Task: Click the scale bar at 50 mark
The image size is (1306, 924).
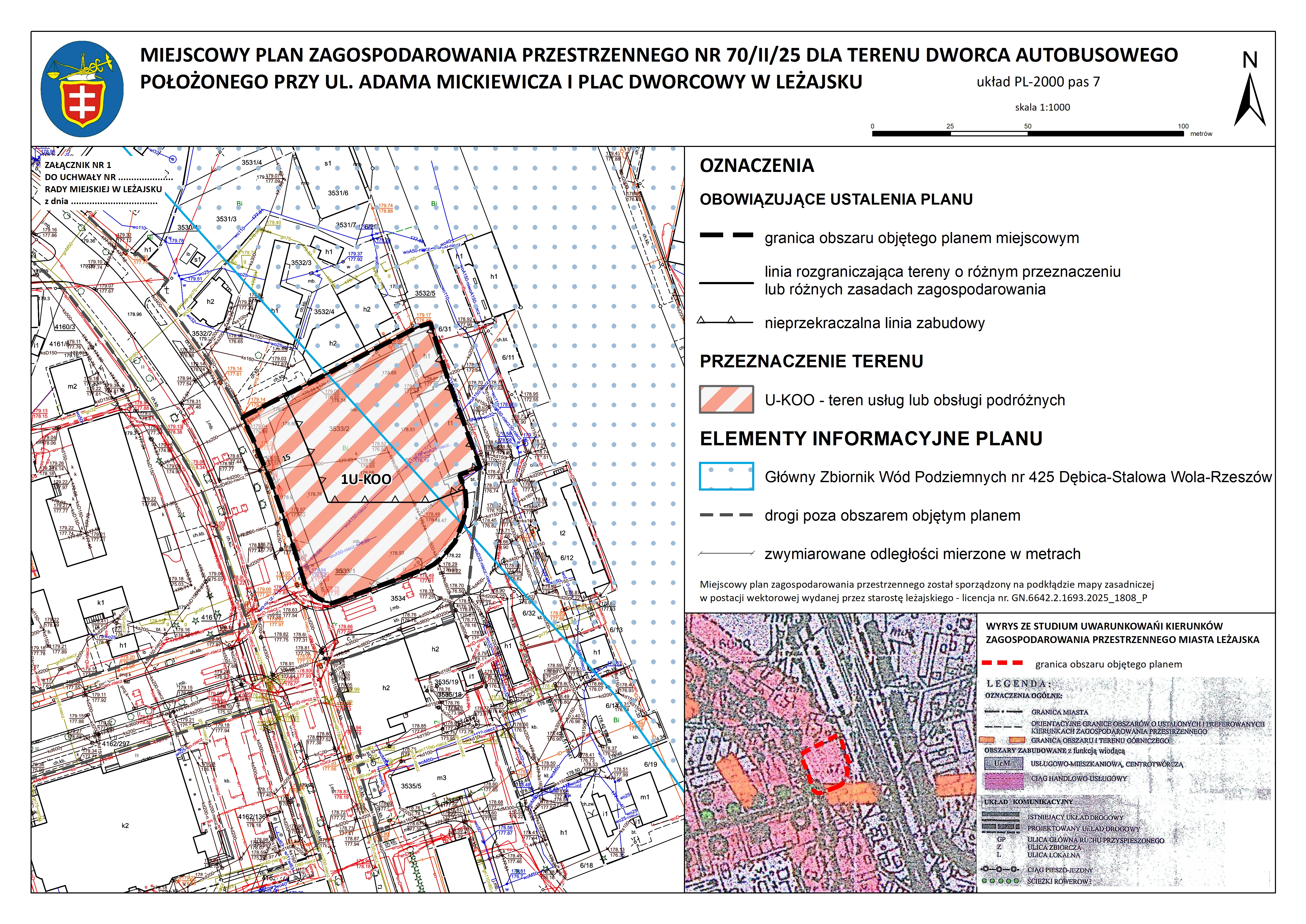Action: pyautogui.click(x=1028, y=133)
